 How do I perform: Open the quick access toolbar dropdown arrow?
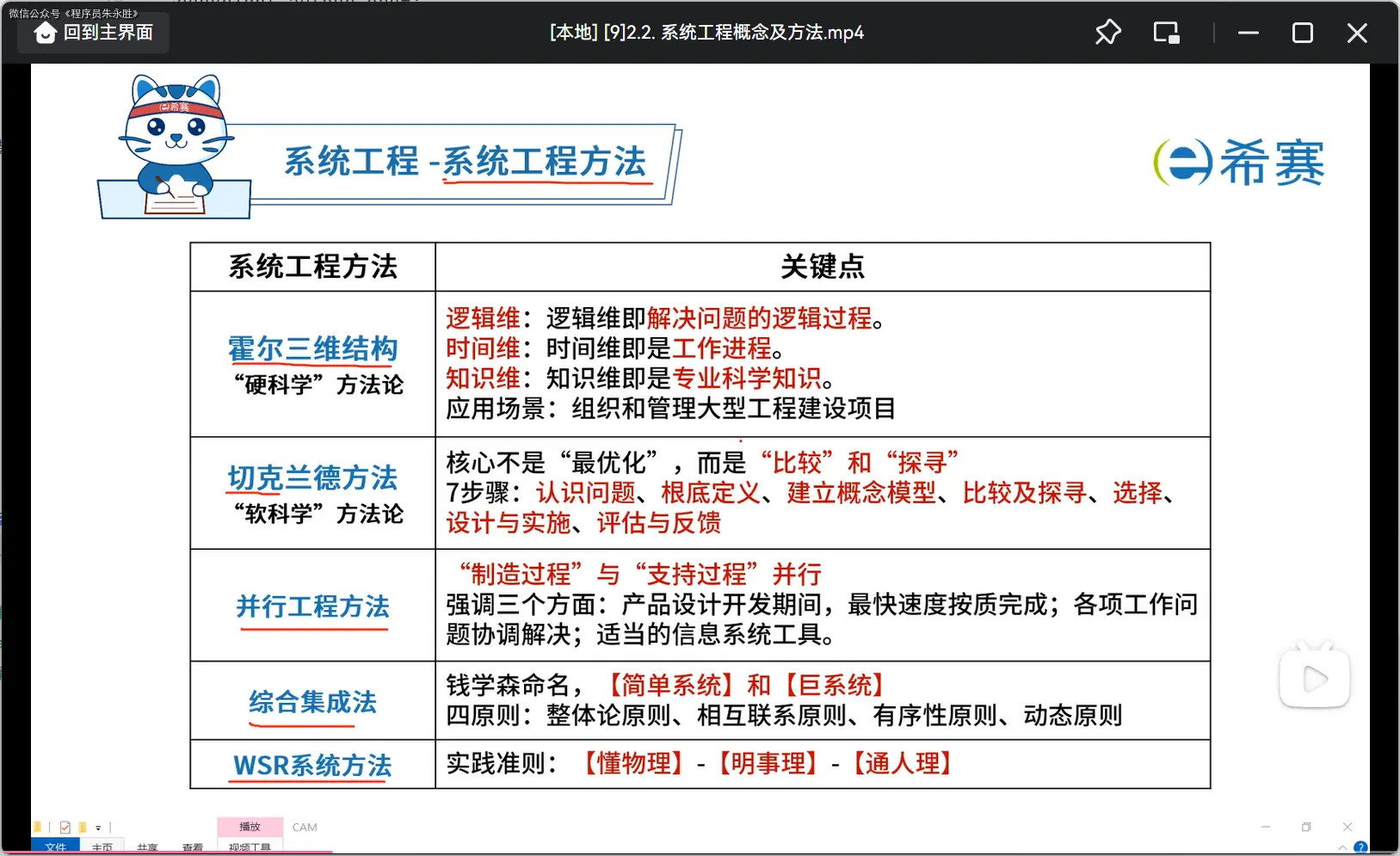(98, 828)
